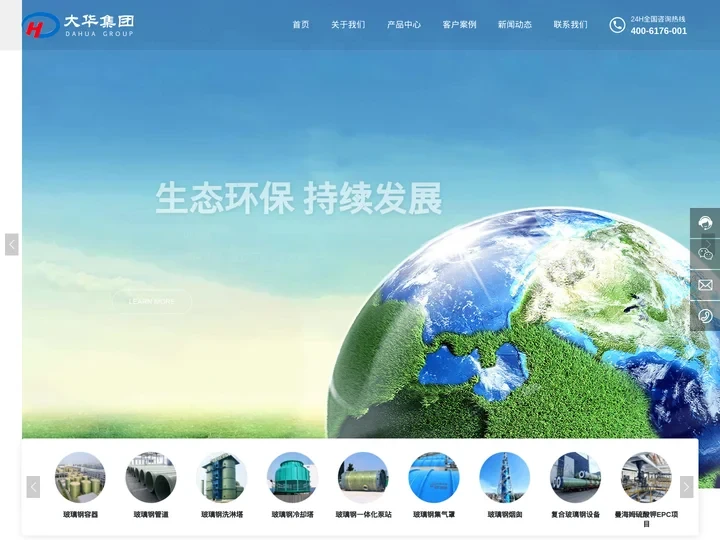Viewport: 720px width, 540px height.
Task: Click the 曼海姆硫酸钾EPC项目 text link
Action: pos(646,519)
